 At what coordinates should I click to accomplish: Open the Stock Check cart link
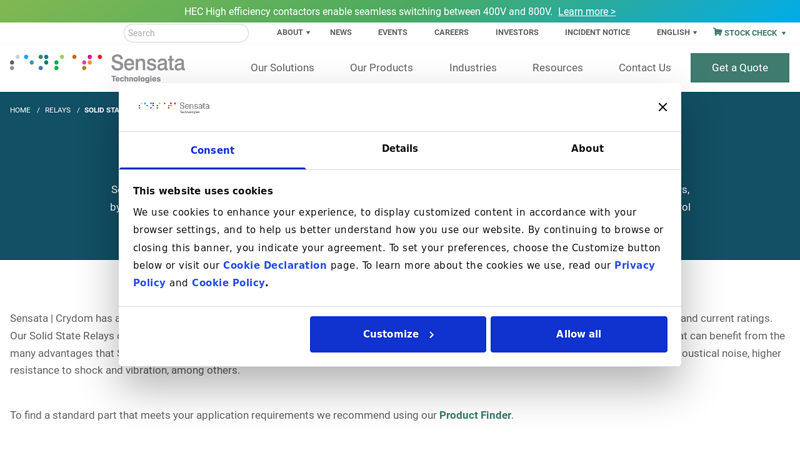[x=749, y=33]
